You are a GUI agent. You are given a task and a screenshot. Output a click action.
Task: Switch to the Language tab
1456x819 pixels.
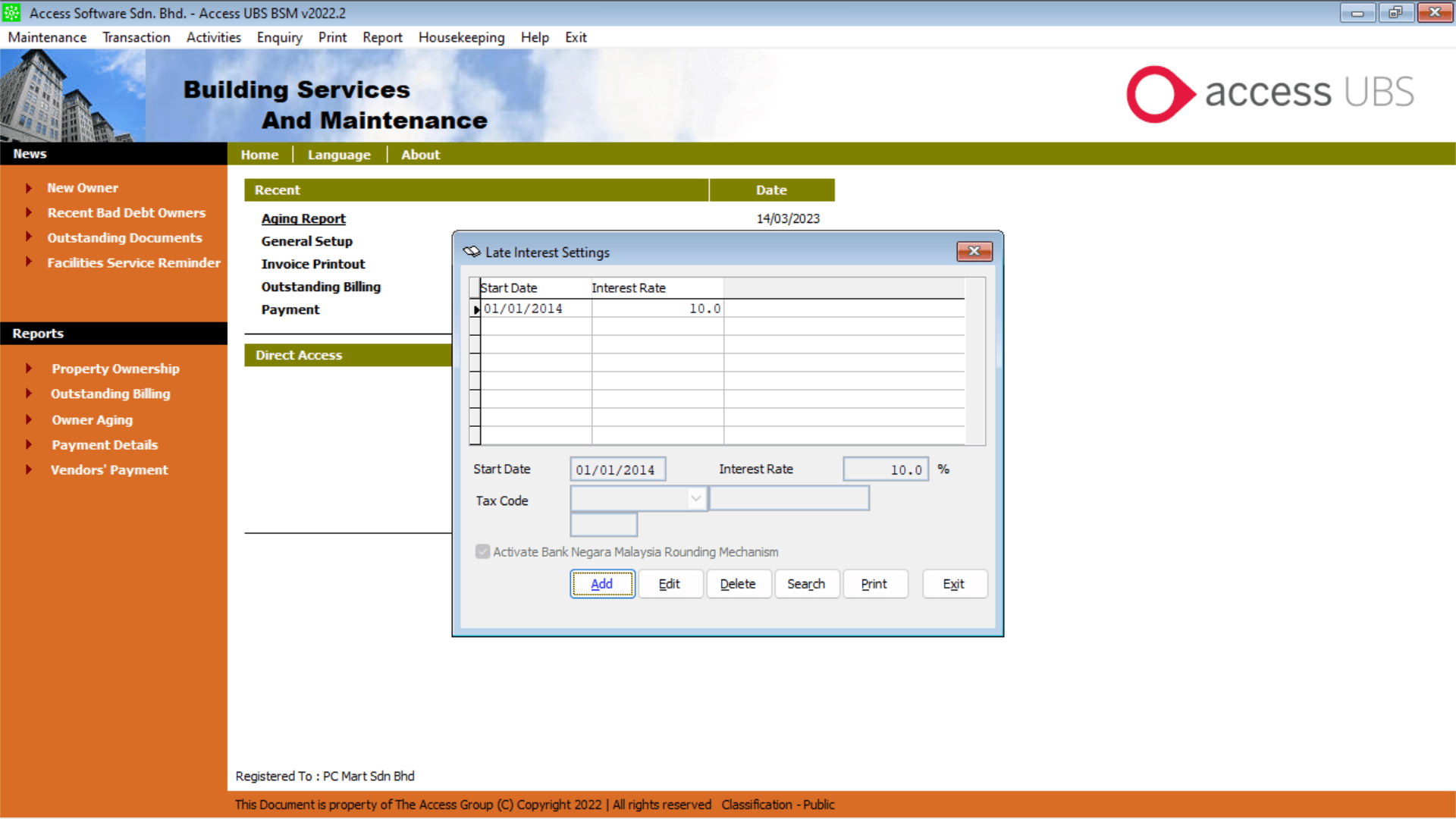339,155
